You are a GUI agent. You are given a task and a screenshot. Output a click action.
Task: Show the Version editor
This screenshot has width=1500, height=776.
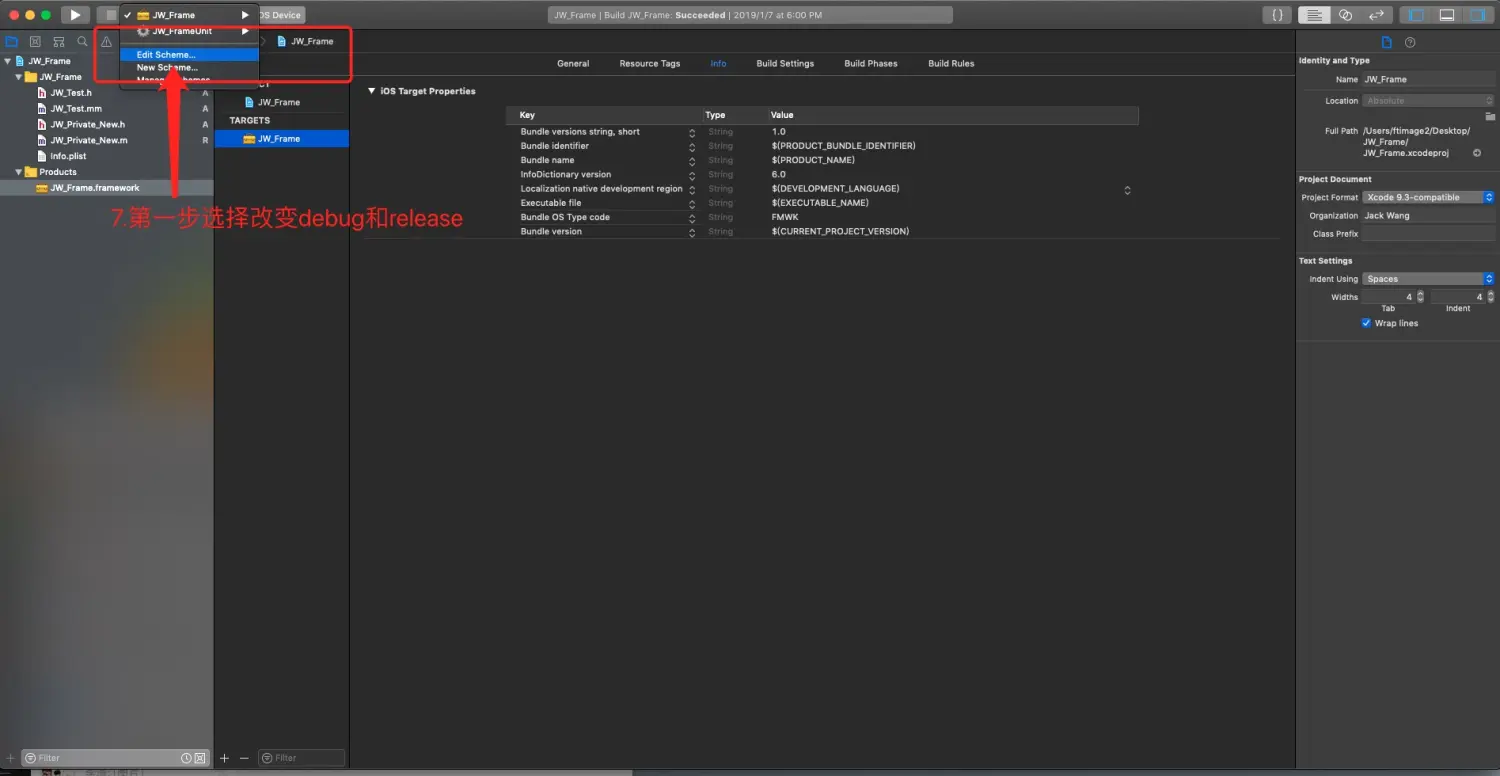coord(1377,15)
